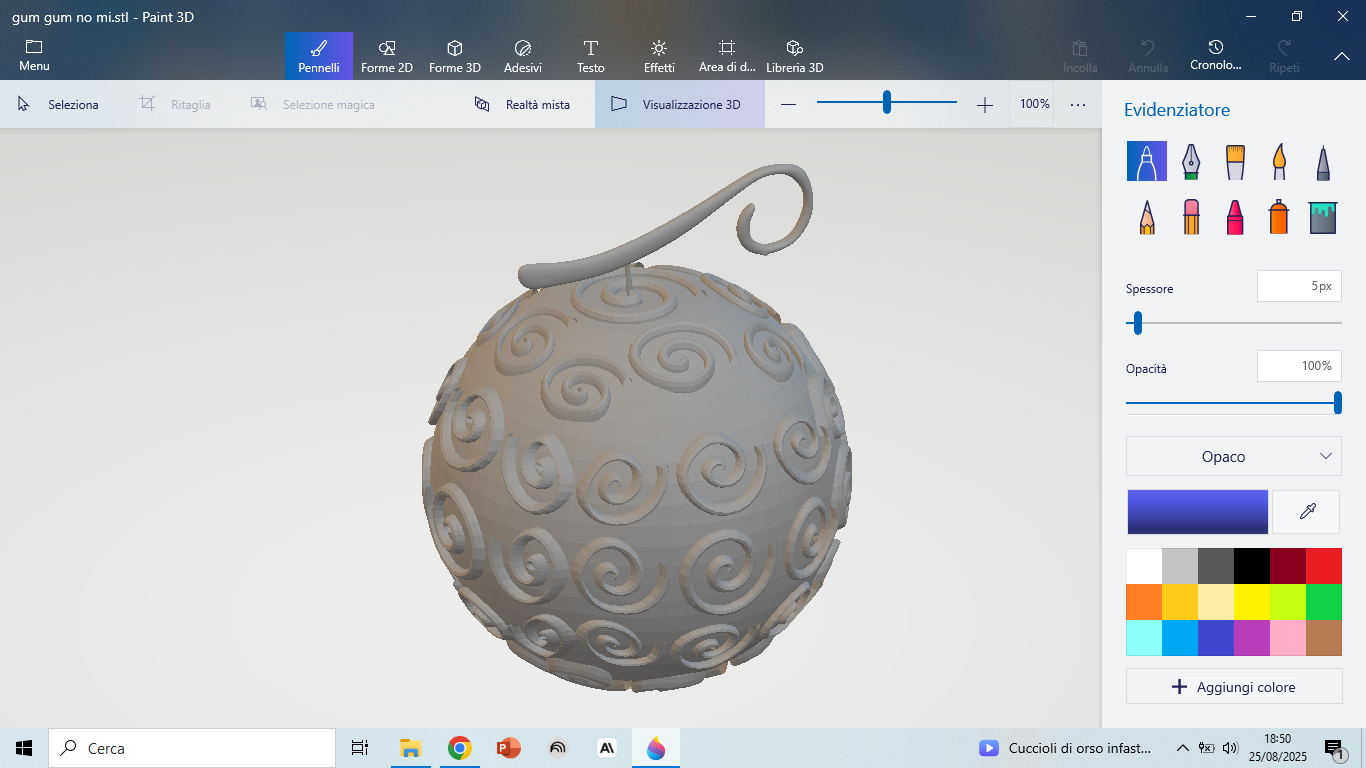The height and width of the screenshot is (768, 1366).
Task: Pick the red Crayon tool
Action: point(1235,216)
